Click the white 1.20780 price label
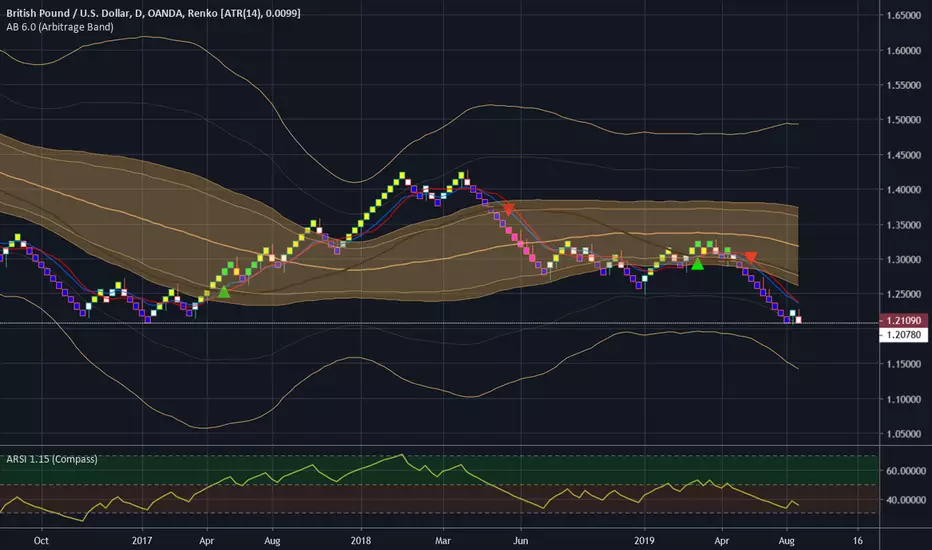Image resolution: width=932 pixels, height=550 pixels. click(x=903, y=335)
